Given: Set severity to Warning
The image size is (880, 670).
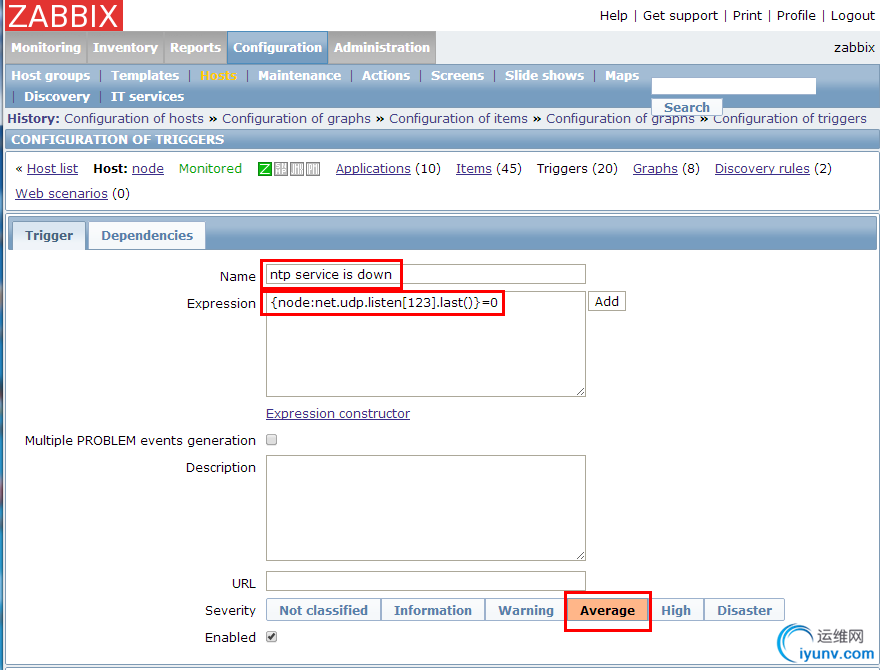Looking at the screenshot, I should point(526,610).
